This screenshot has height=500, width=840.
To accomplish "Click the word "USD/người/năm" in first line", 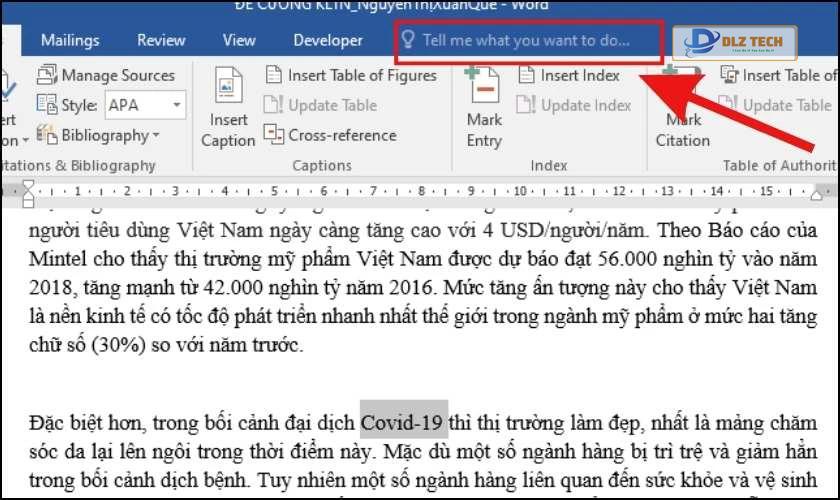I will pyautogui.click(x=574, y=231).
